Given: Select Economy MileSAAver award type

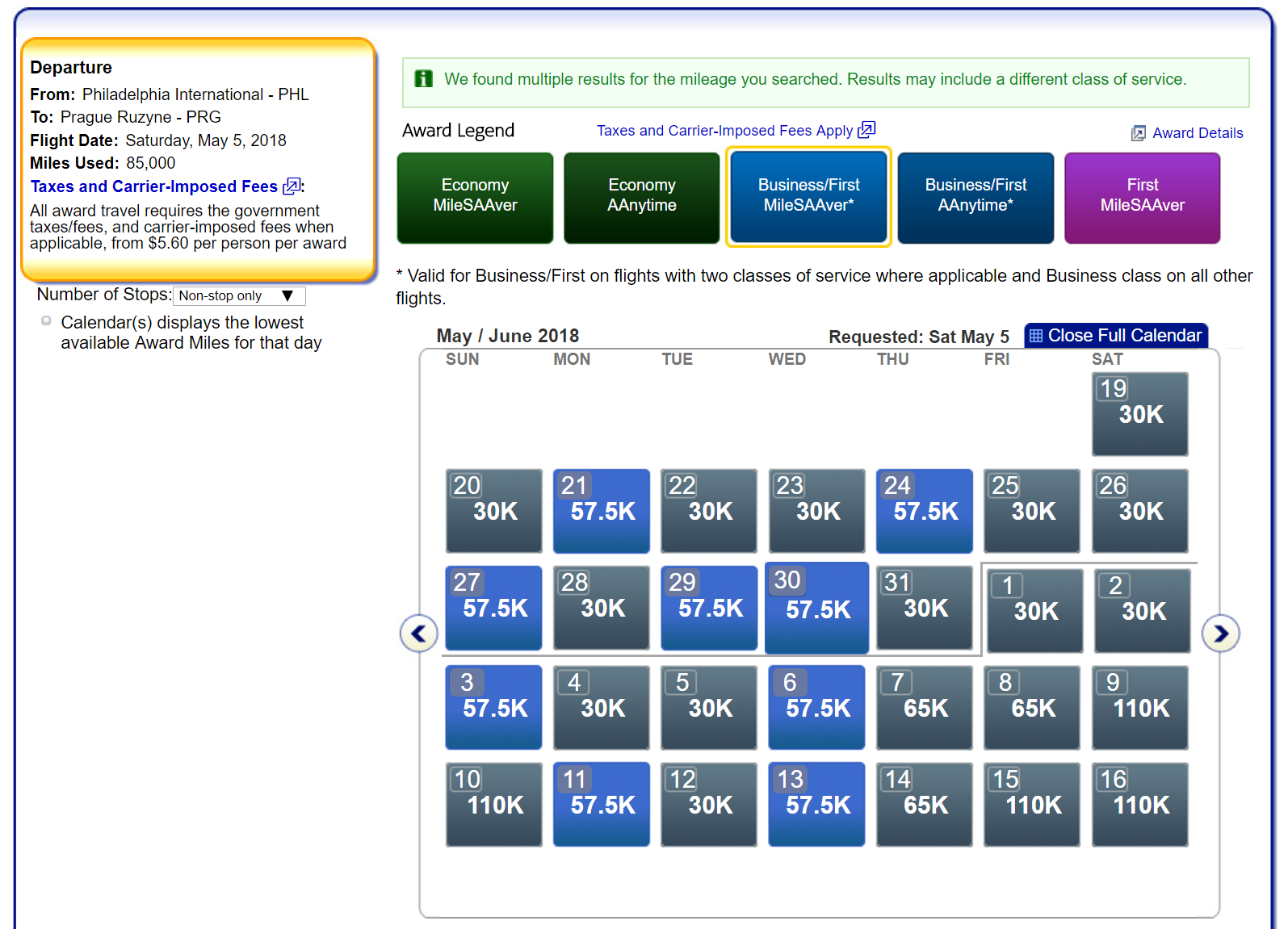Looking at the screenshot, I should tap(475, 198).
